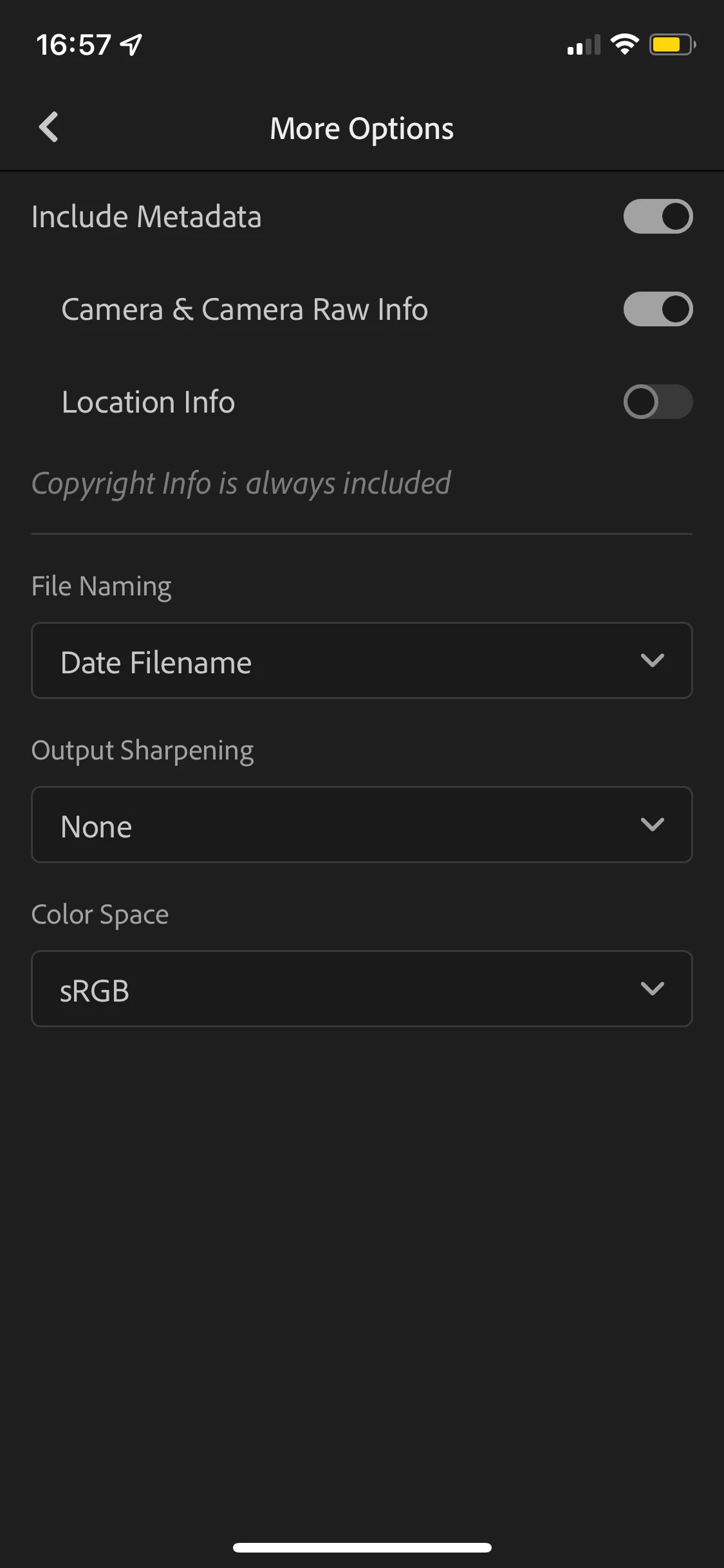Tap the cellular signal bars icon
The width and height of the screenshot is (724, 1568).
584,45
